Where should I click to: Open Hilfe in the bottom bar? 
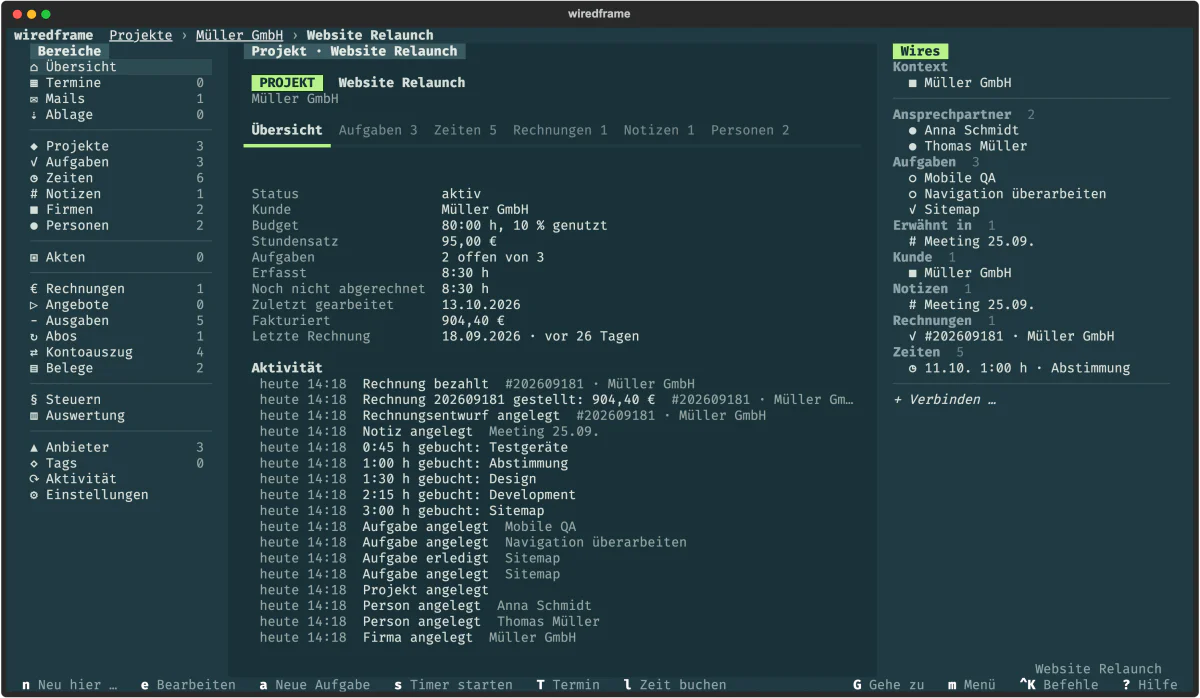(1150, 685)
